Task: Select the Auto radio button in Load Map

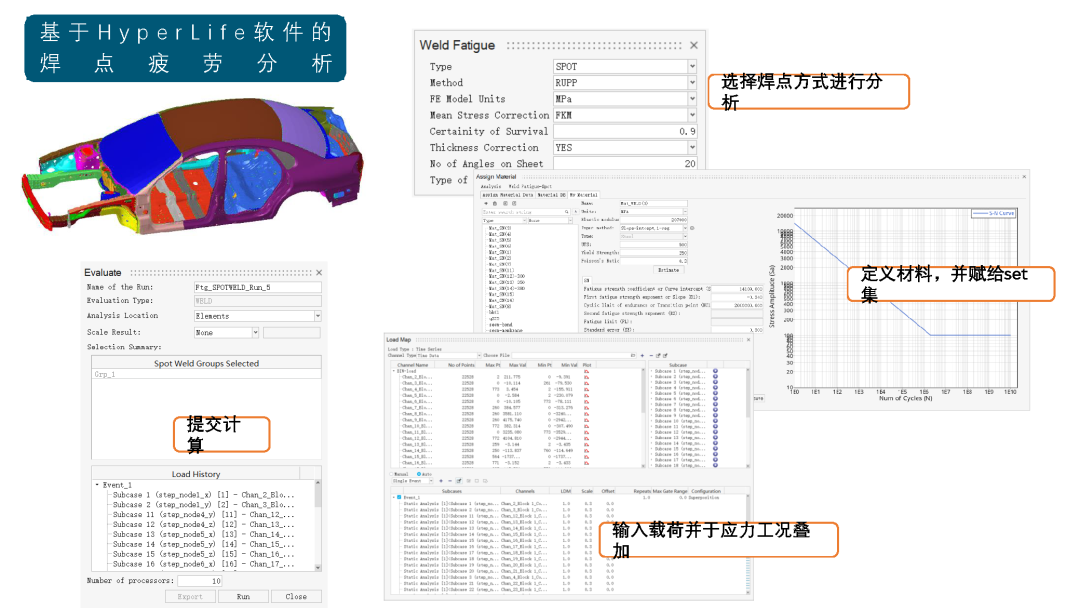Action: [x=419, y=474]
